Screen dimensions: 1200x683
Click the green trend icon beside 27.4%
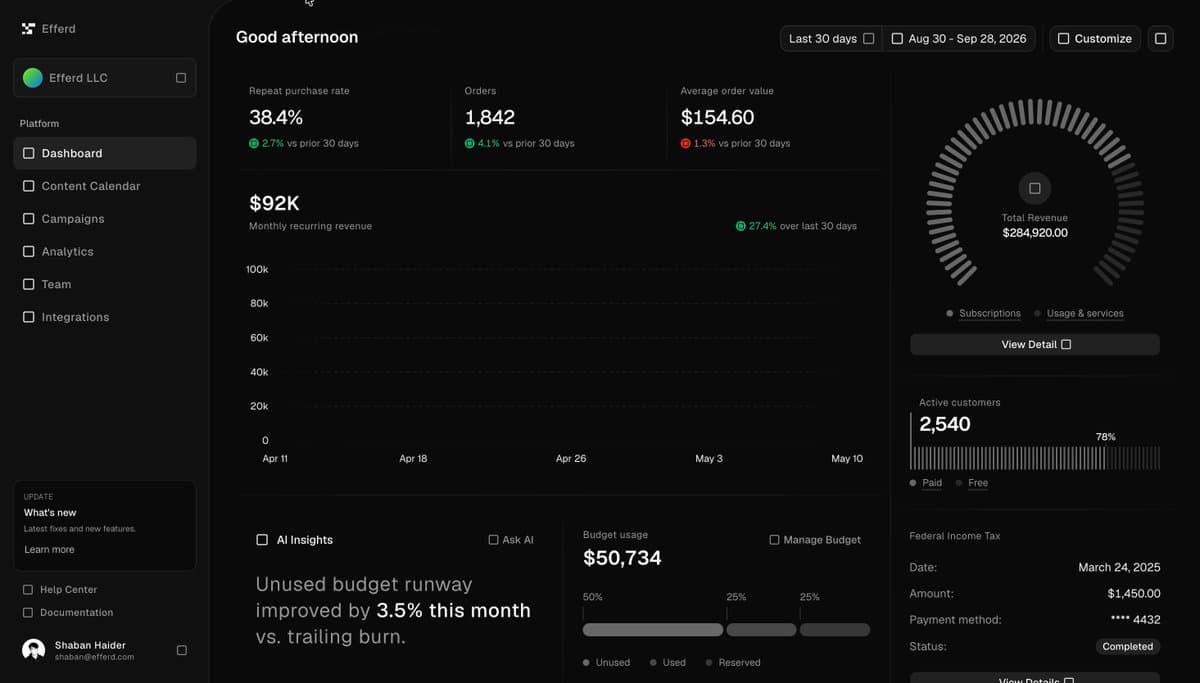coord(741,226)
